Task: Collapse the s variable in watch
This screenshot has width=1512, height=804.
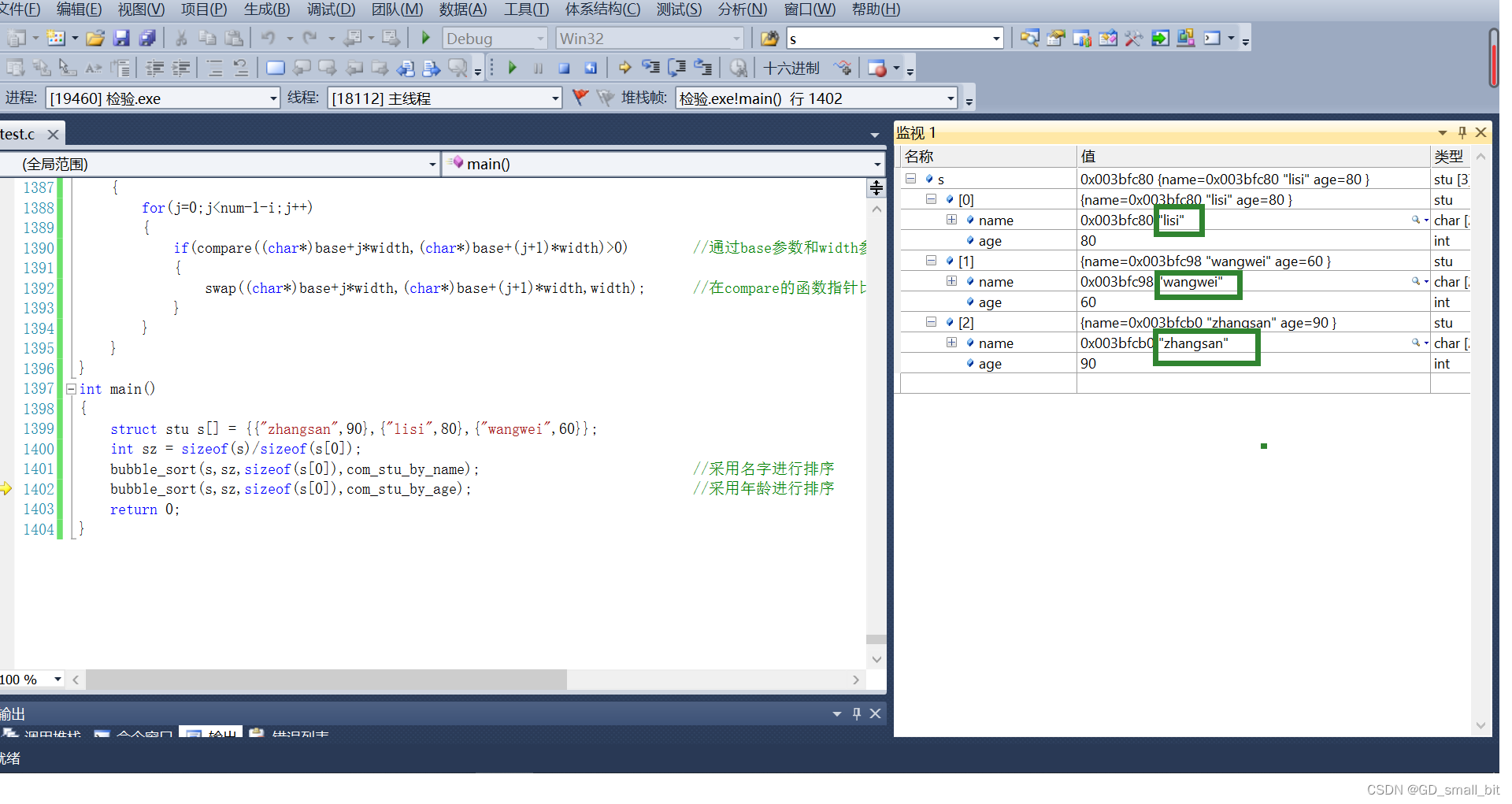Action: [911, 179]
